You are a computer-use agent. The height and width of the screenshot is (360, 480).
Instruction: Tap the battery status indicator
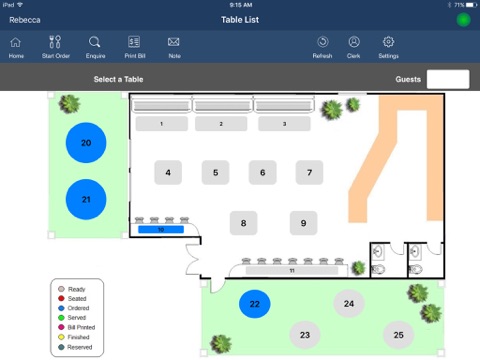pyautogui.click(x=472, y=5)
